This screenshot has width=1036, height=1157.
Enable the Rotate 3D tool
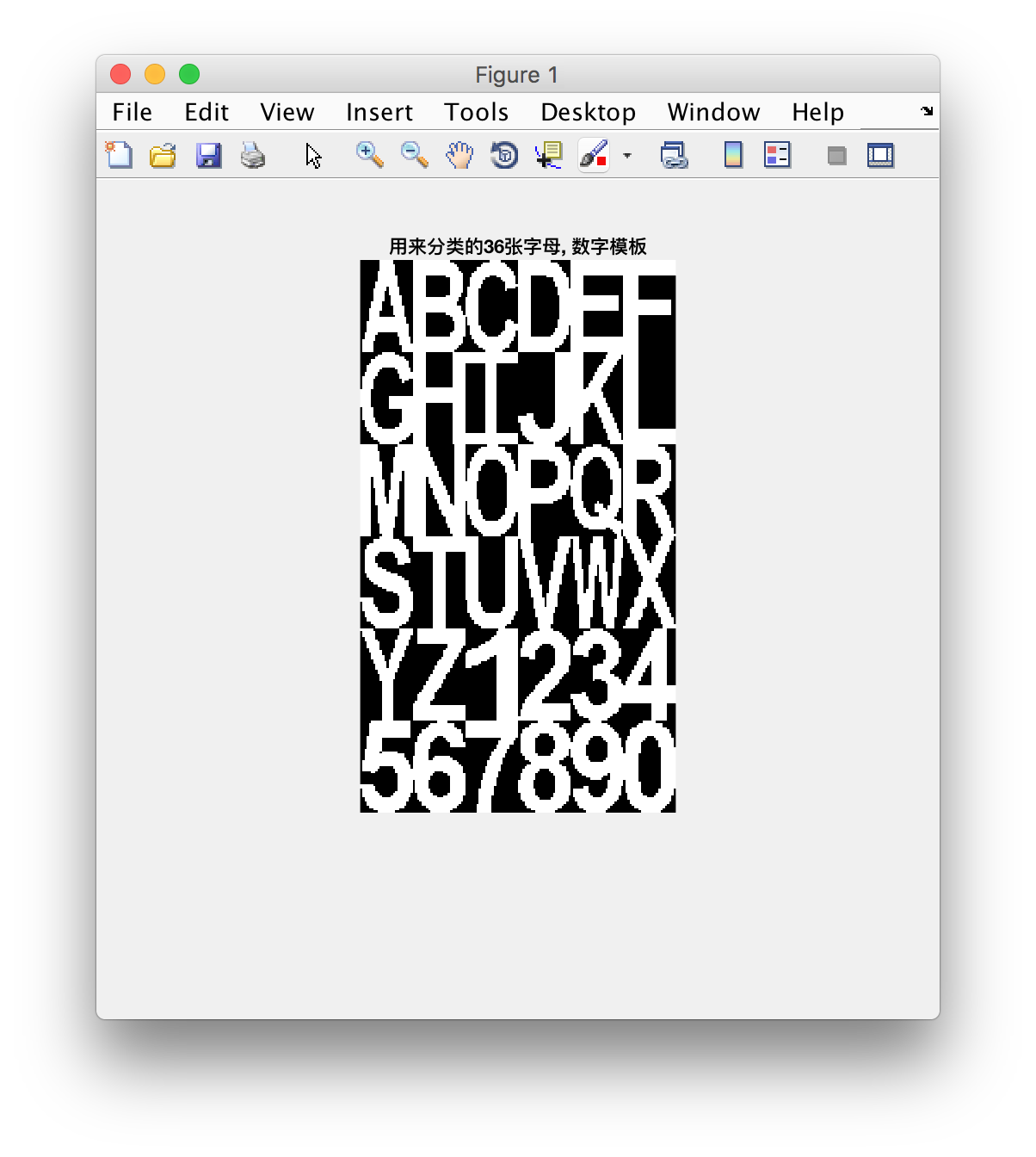click(x=504, y=155)
